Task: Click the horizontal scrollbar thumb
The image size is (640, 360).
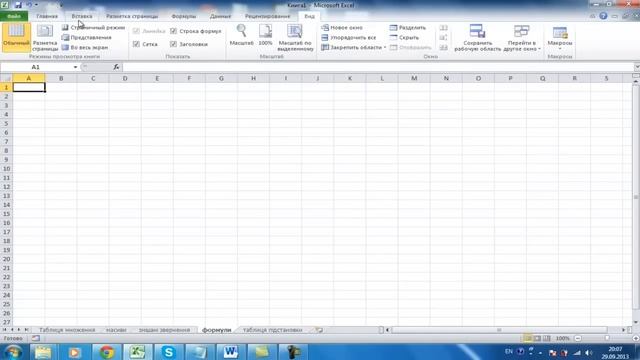Action: point(499,330)
